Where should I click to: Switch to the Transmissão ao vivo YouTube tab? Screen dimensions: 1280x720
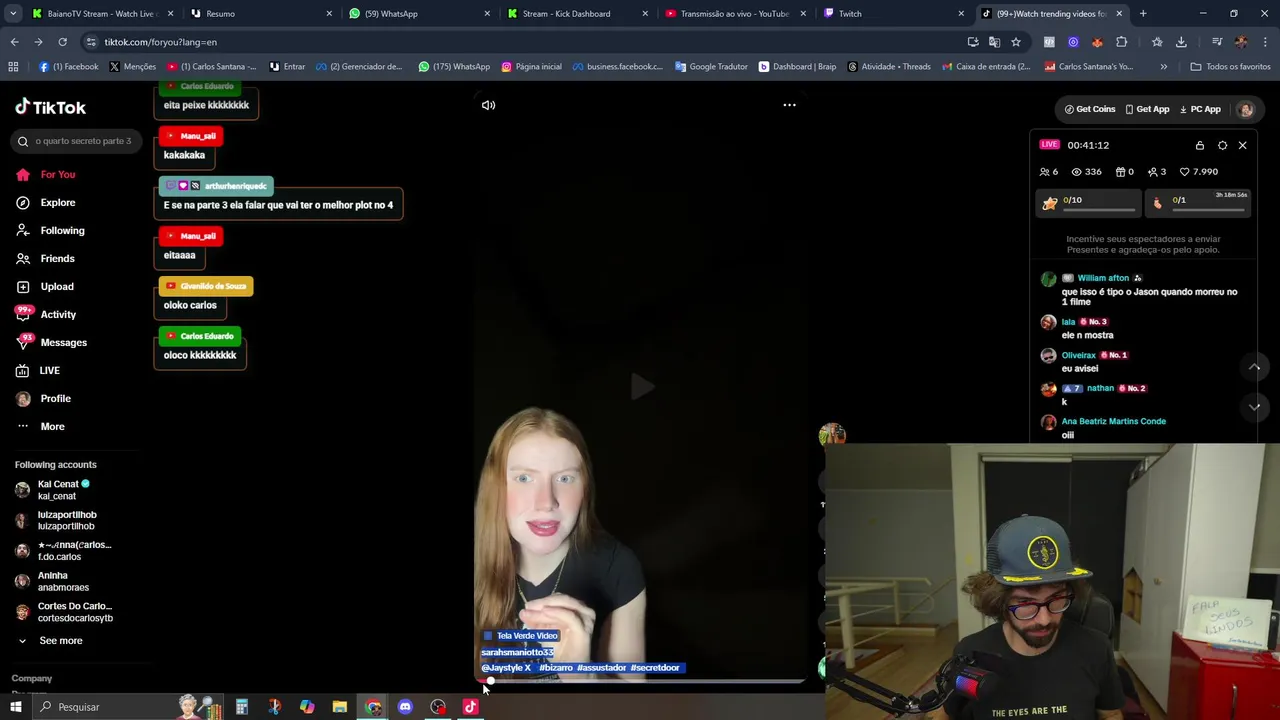[x=736, y=14]
